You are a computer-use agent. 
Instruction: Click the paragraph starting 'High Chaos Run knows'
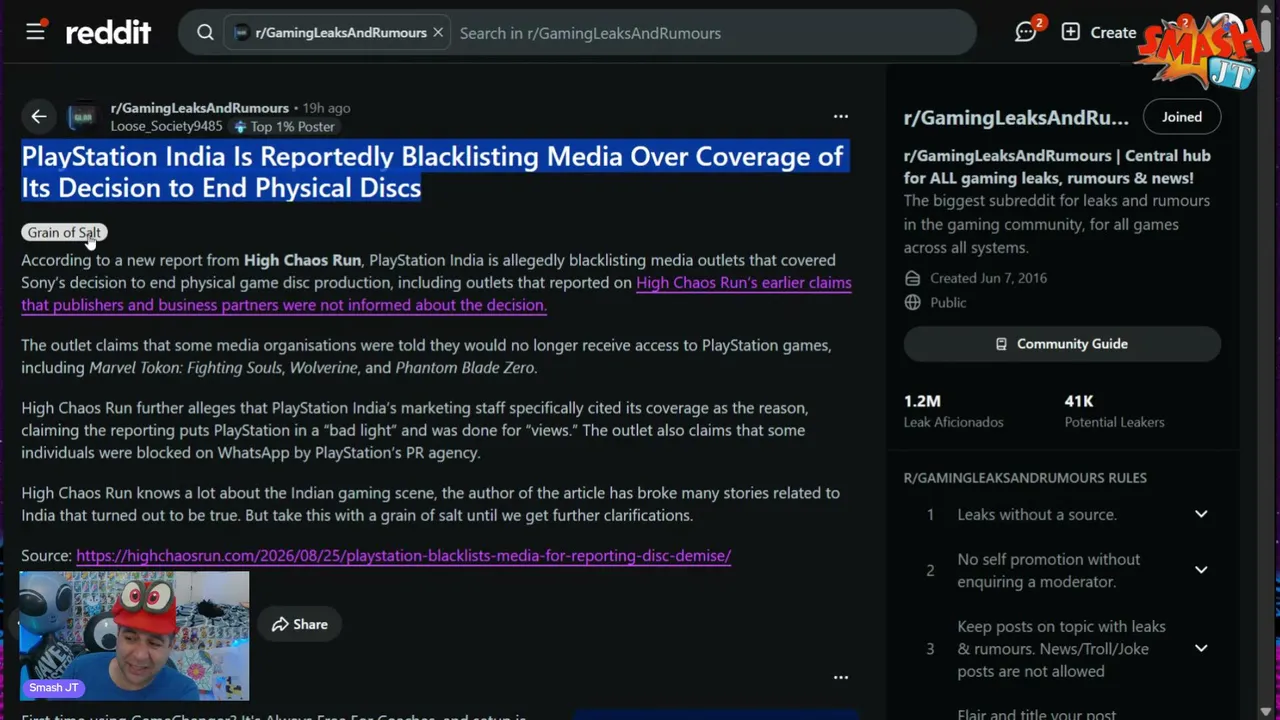click(x=430, y=504)
